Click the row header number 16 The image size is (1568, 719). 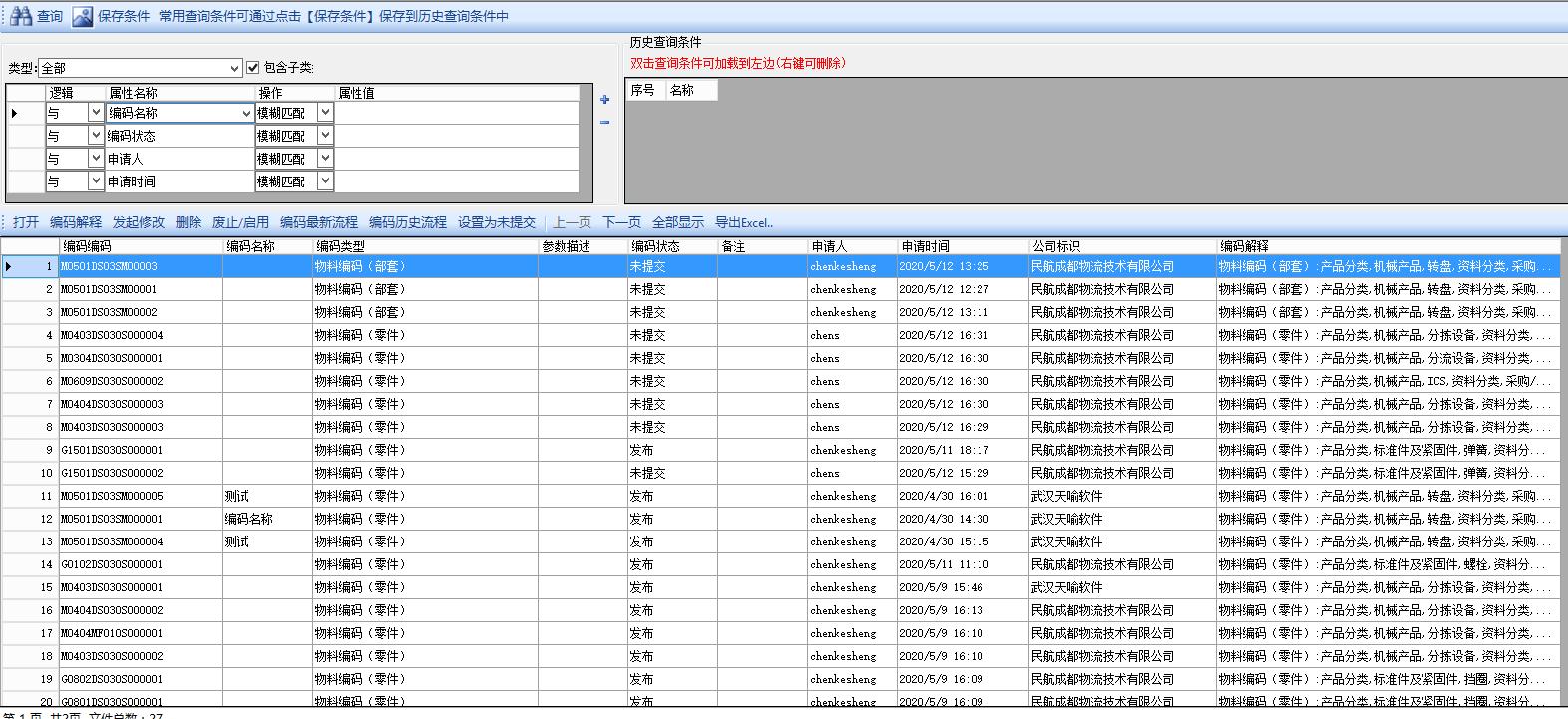click(30, 610)
